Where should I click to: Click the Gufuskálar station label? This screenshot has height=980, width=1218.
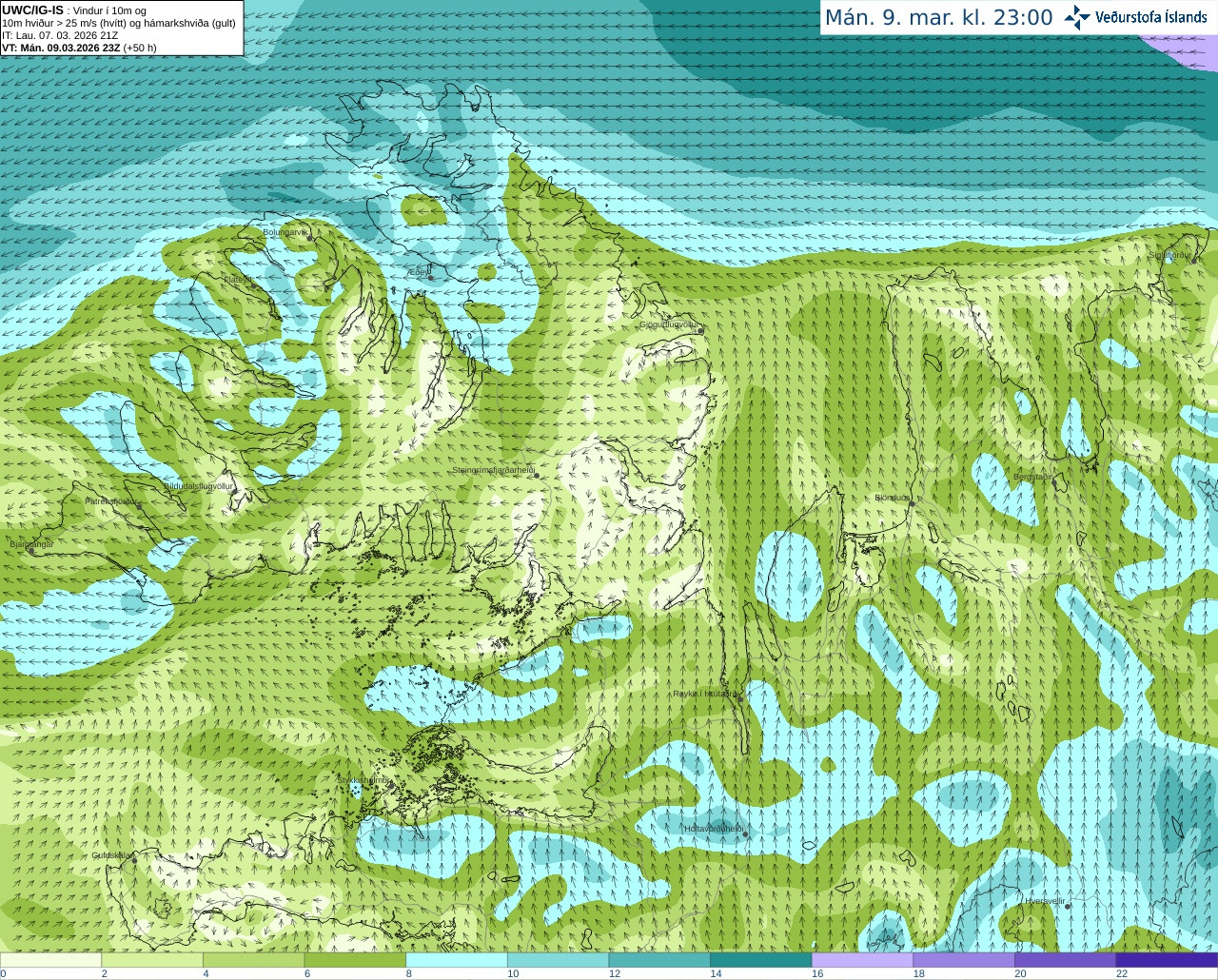click(x=110, y=855)
